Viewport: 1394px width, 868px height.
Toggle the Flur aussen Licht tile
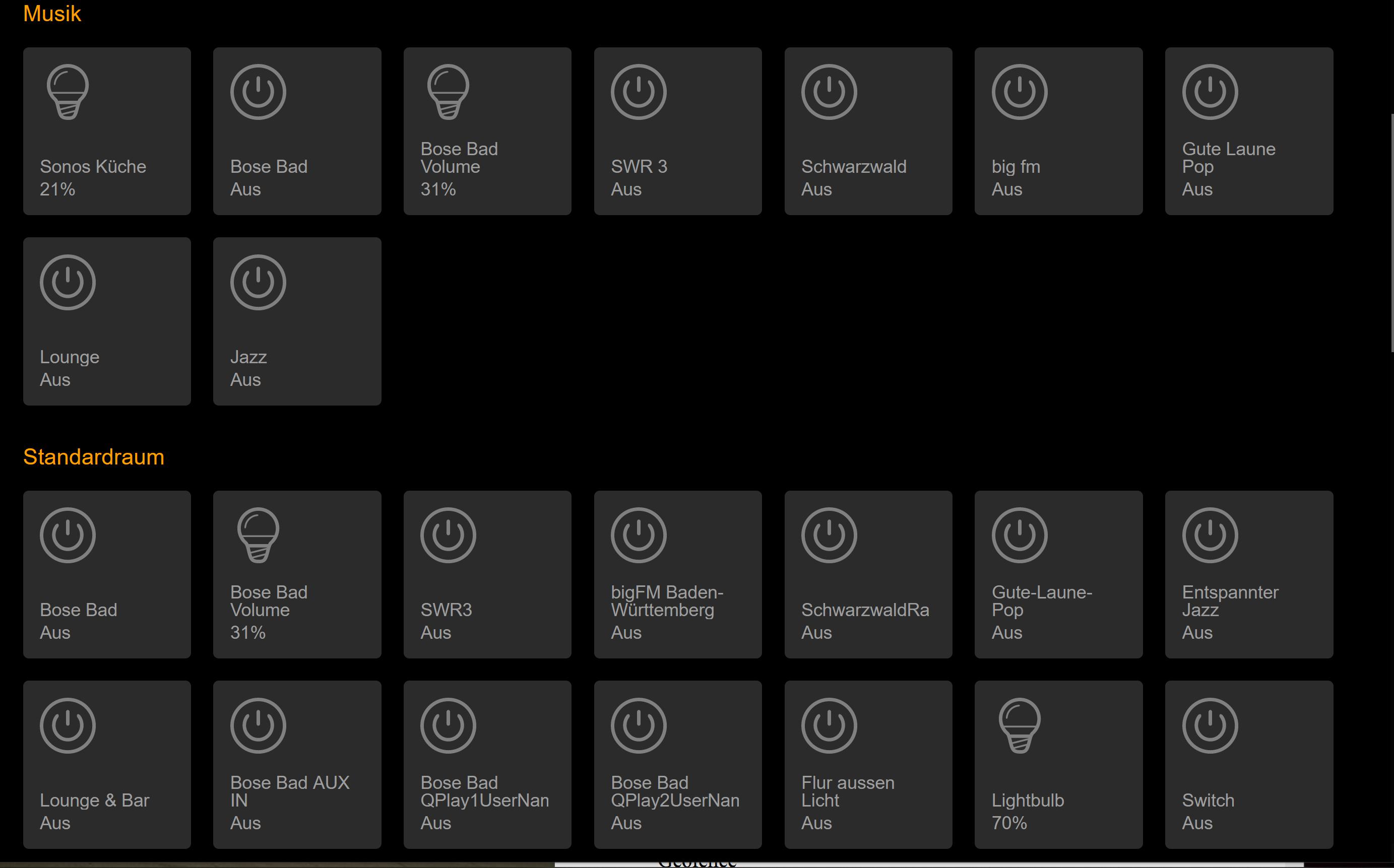coord(867,765)
